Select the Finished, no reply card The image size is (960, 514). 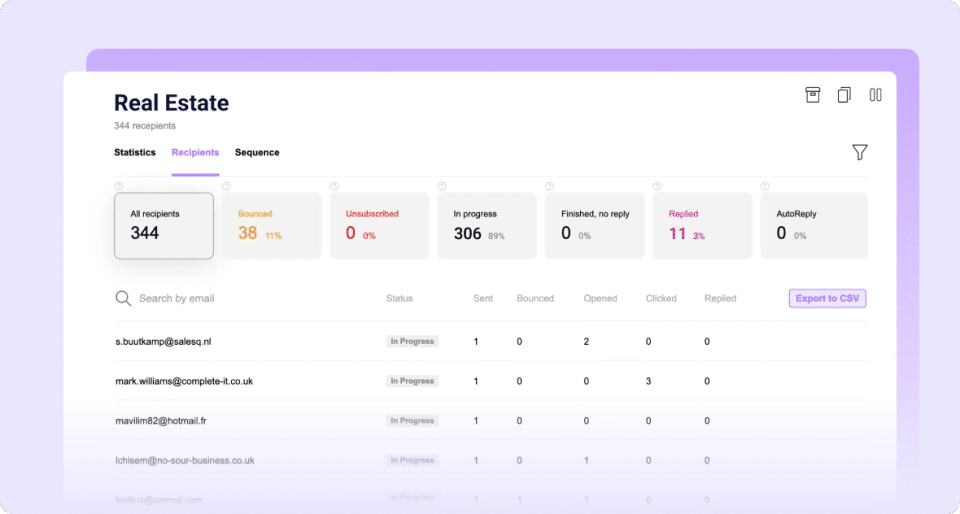[594, 226]
